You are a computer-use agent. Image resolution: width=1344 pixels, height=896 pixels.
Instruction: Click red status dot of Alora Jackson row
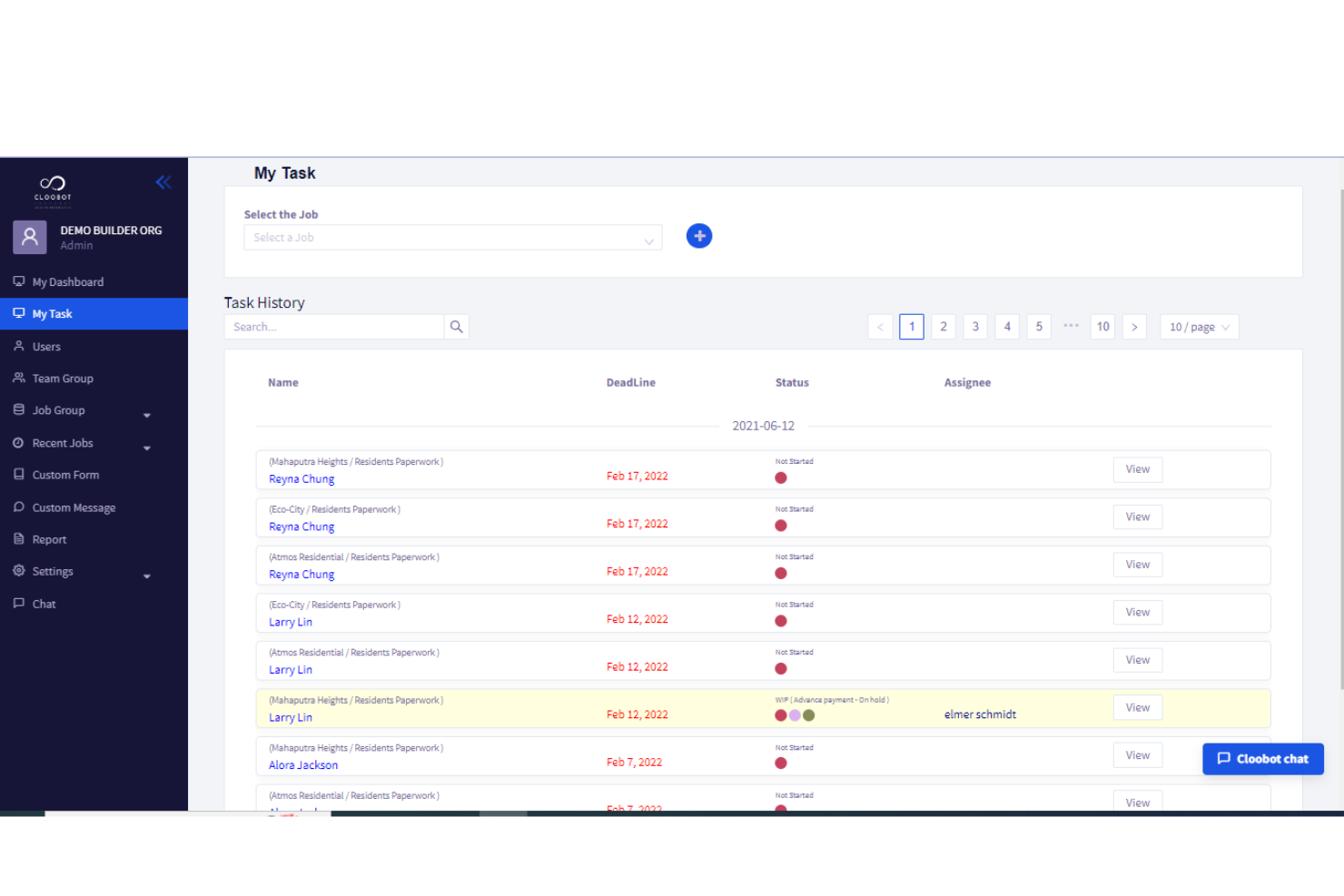(x=781, y=763)
